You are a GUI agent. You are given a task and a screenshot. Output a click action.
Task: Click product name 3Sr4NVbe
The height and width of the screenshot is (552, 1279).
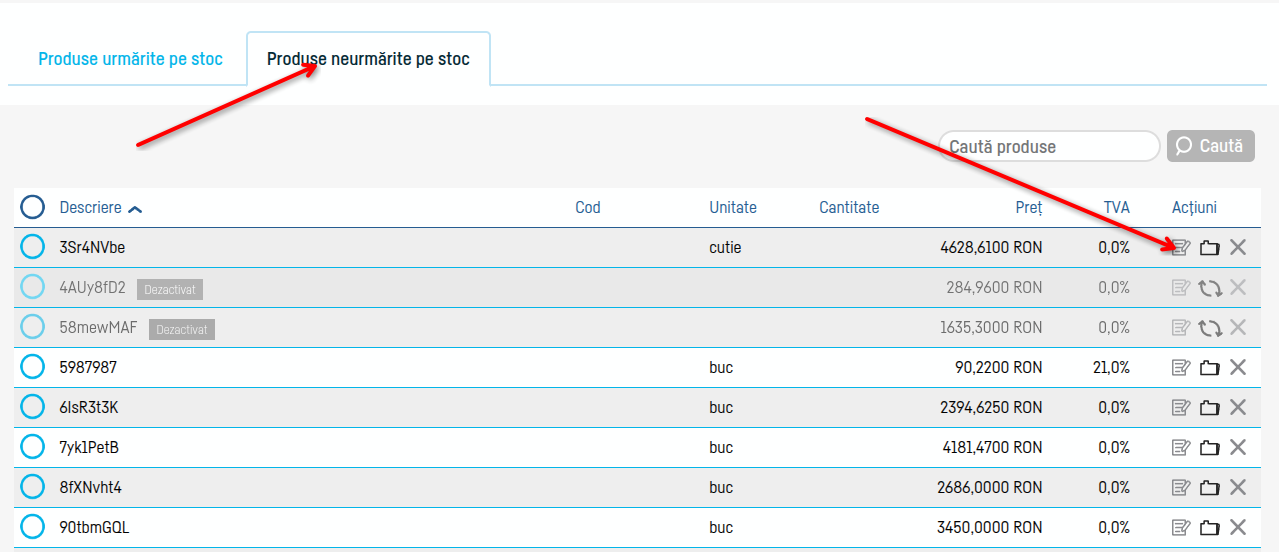point(93,247)
